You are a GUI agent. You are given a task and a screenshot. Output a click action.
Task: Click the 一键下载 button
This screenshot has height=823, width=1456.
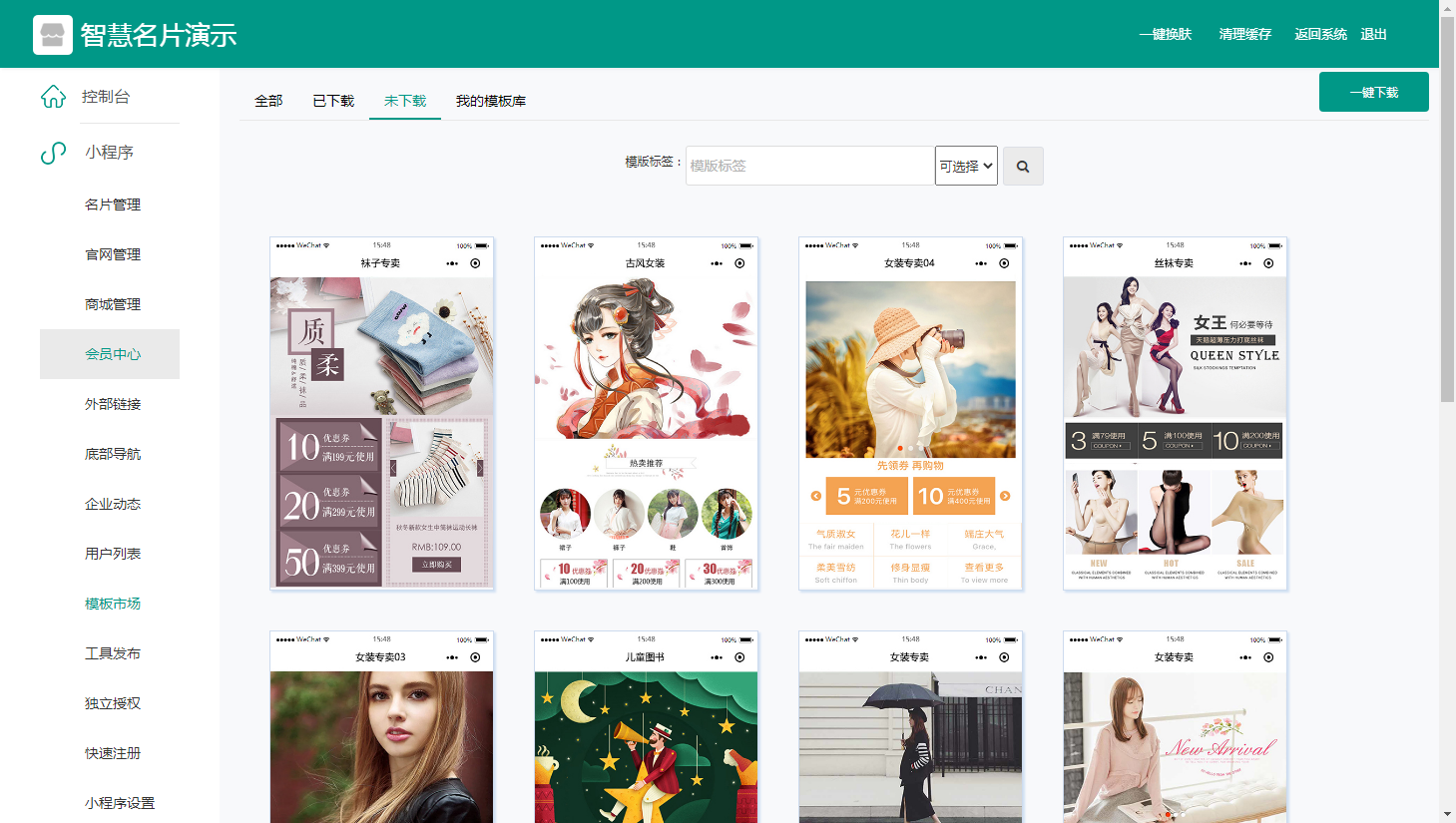(1374, 92)
